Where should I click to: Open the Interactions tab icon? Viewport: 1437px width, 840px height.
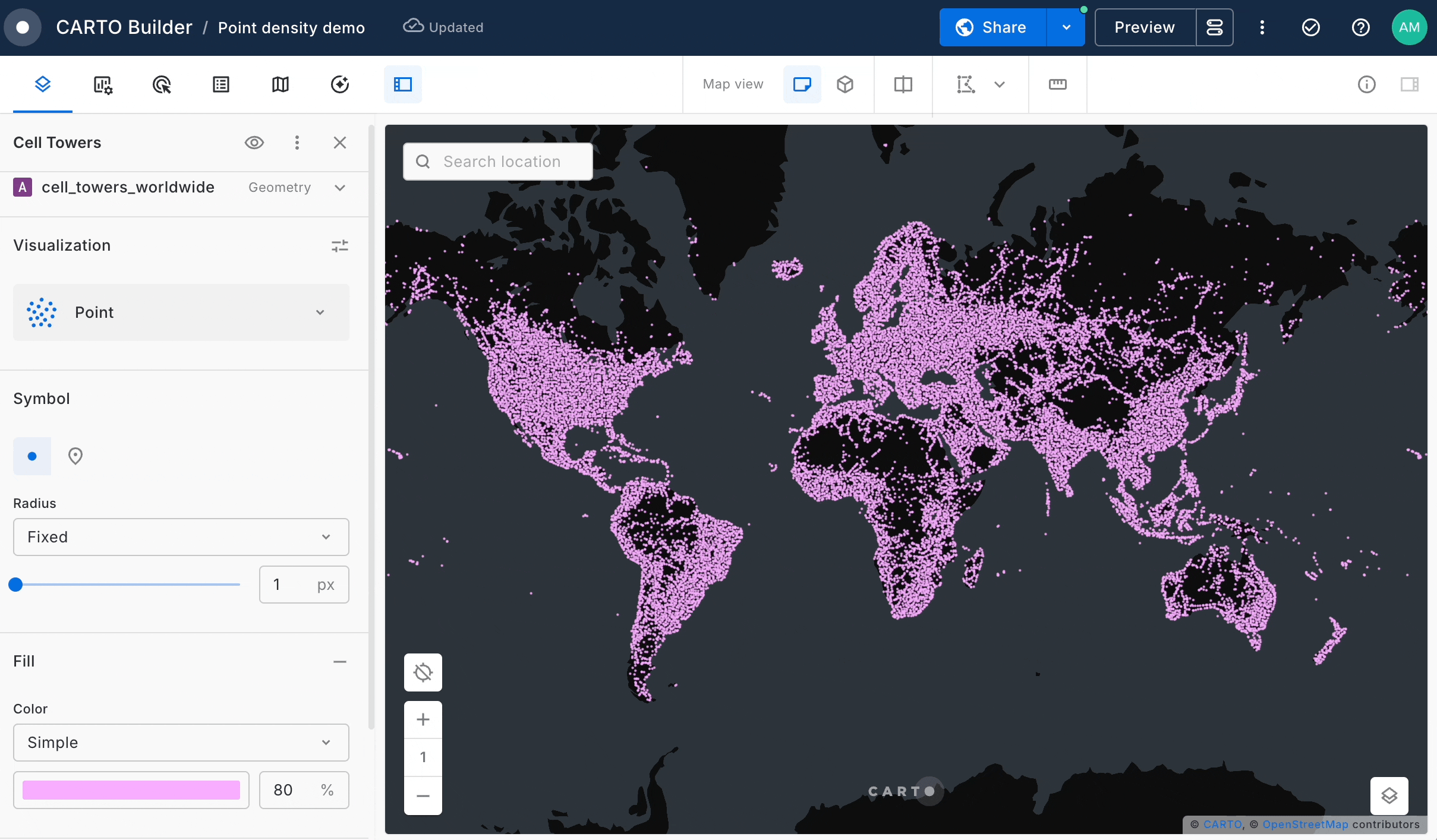162,84
